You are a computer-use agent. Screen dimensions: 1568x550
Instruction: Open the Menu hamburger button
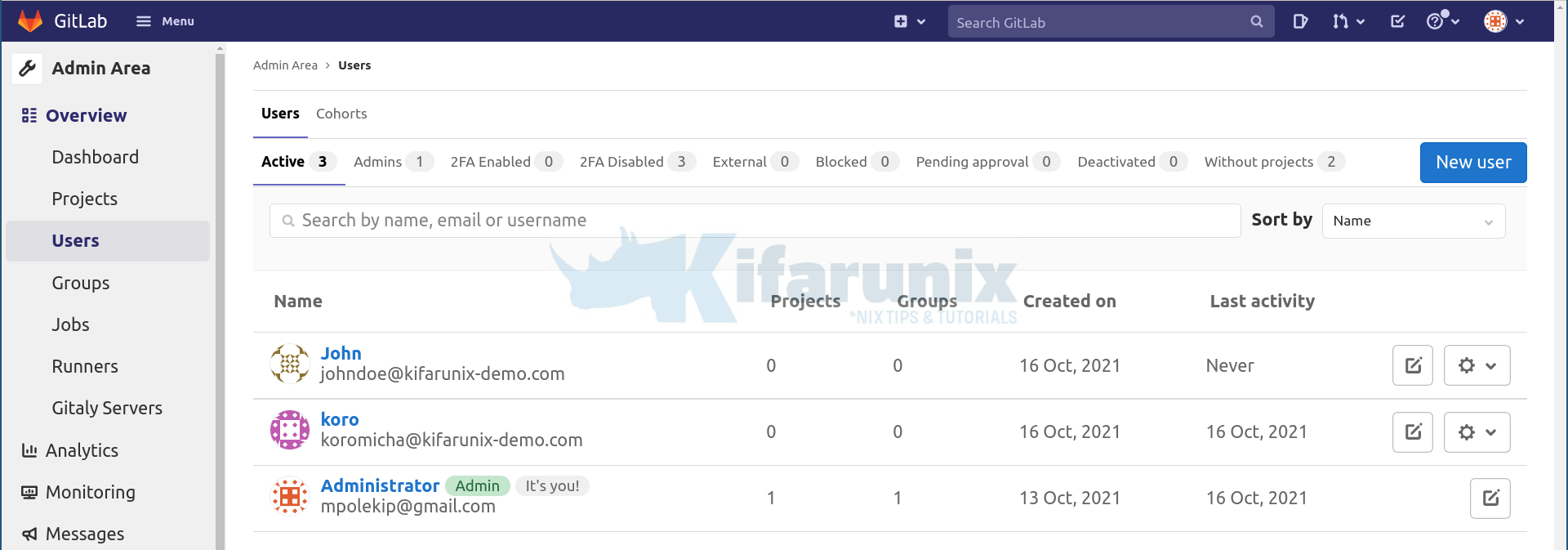click(x=165, y=21)
